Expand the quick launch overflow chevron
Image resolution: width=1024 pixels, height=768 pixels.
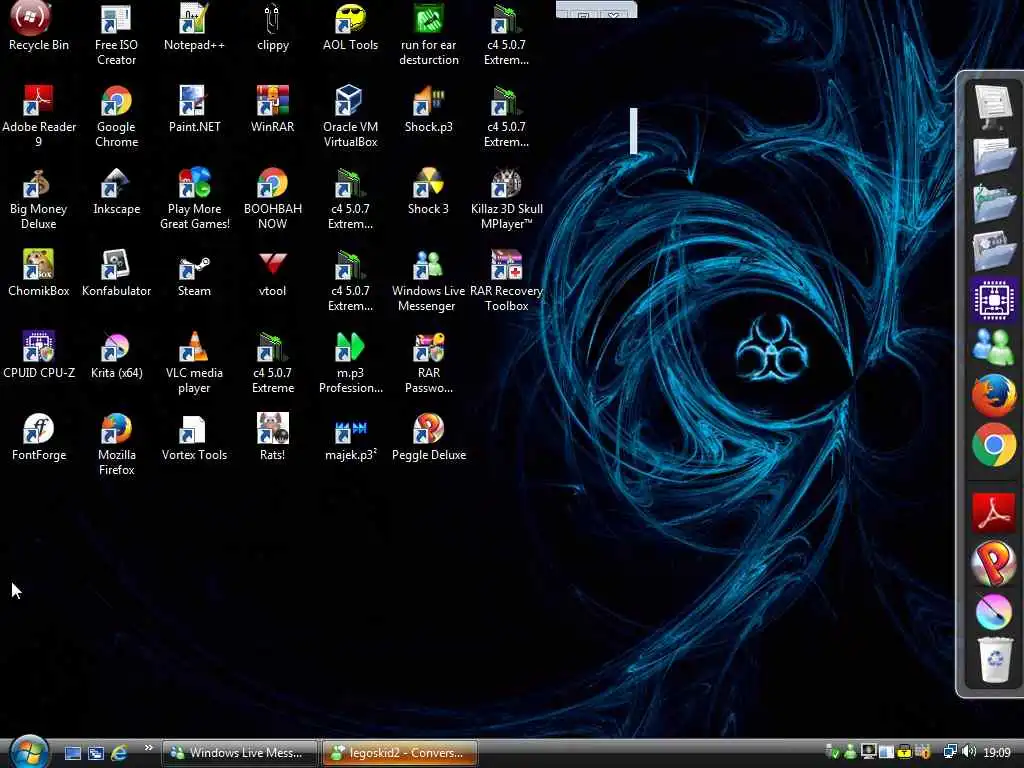point(148,748)
